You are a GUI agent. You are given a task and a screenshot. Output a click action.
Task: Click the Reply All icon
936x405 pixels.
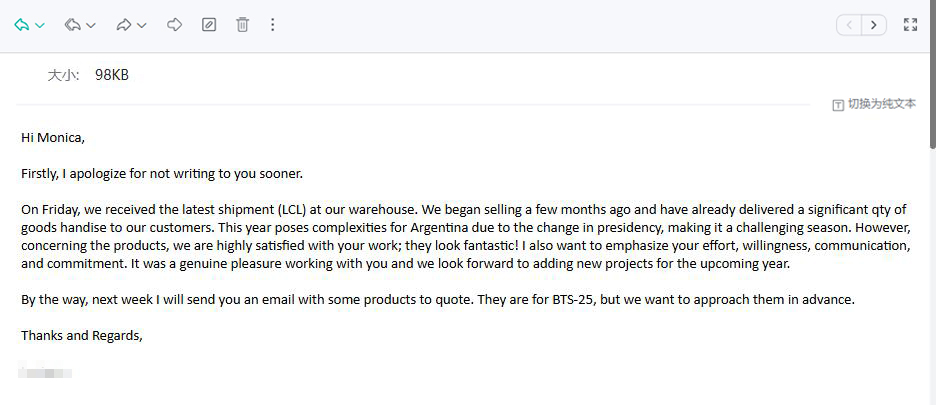click(x=73, y=25)
